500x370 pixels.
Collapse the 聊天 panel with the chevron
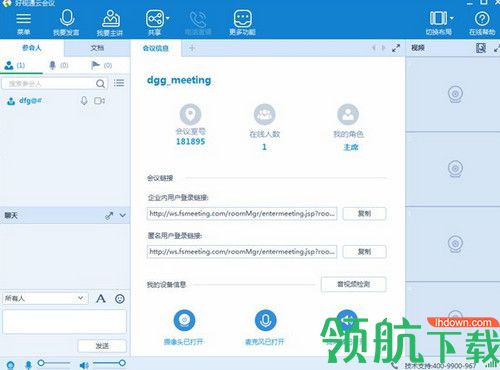[x=123, y=216]
